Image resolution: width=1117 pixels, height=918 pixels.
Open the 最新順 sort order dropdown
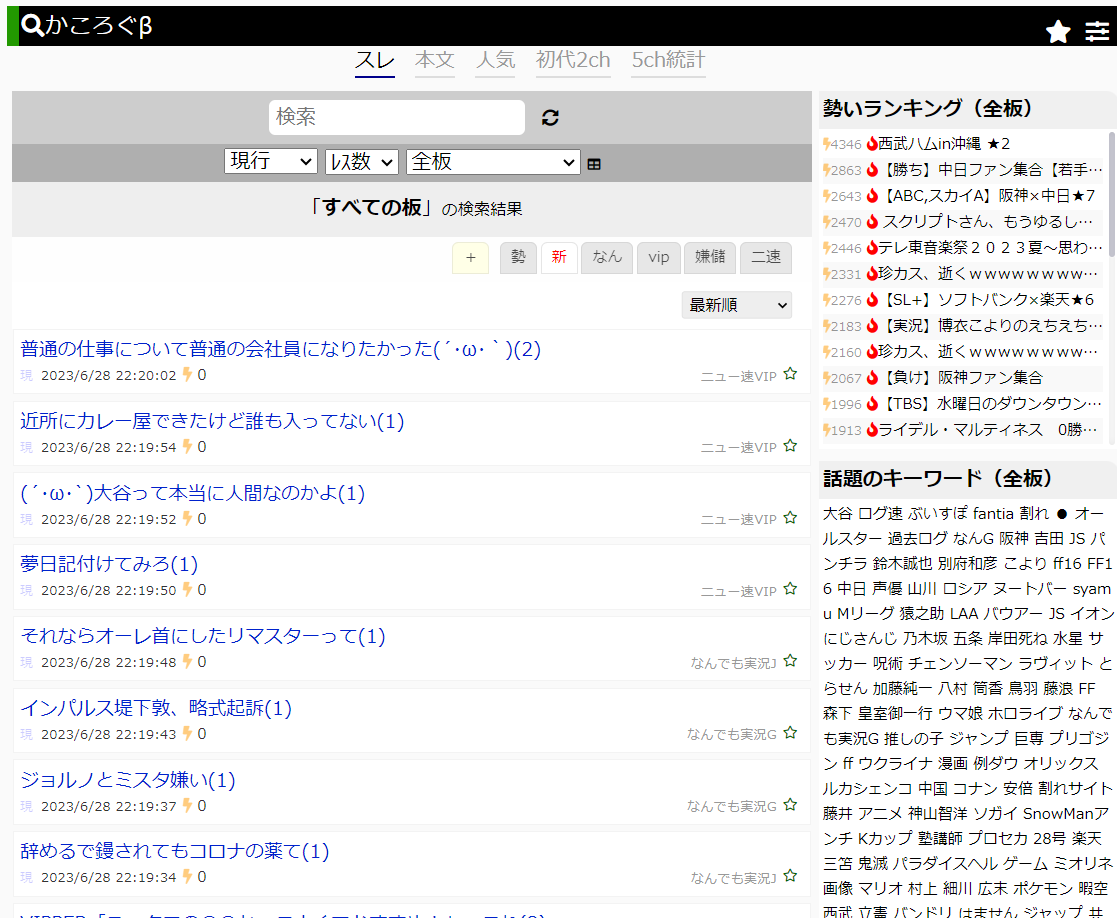(737, 304)
